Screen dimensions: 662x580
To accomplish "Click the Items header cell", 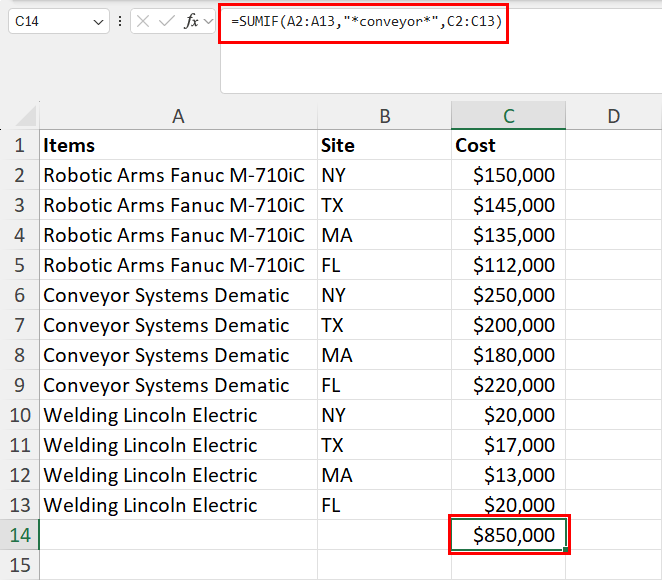I will click(178, 145).
